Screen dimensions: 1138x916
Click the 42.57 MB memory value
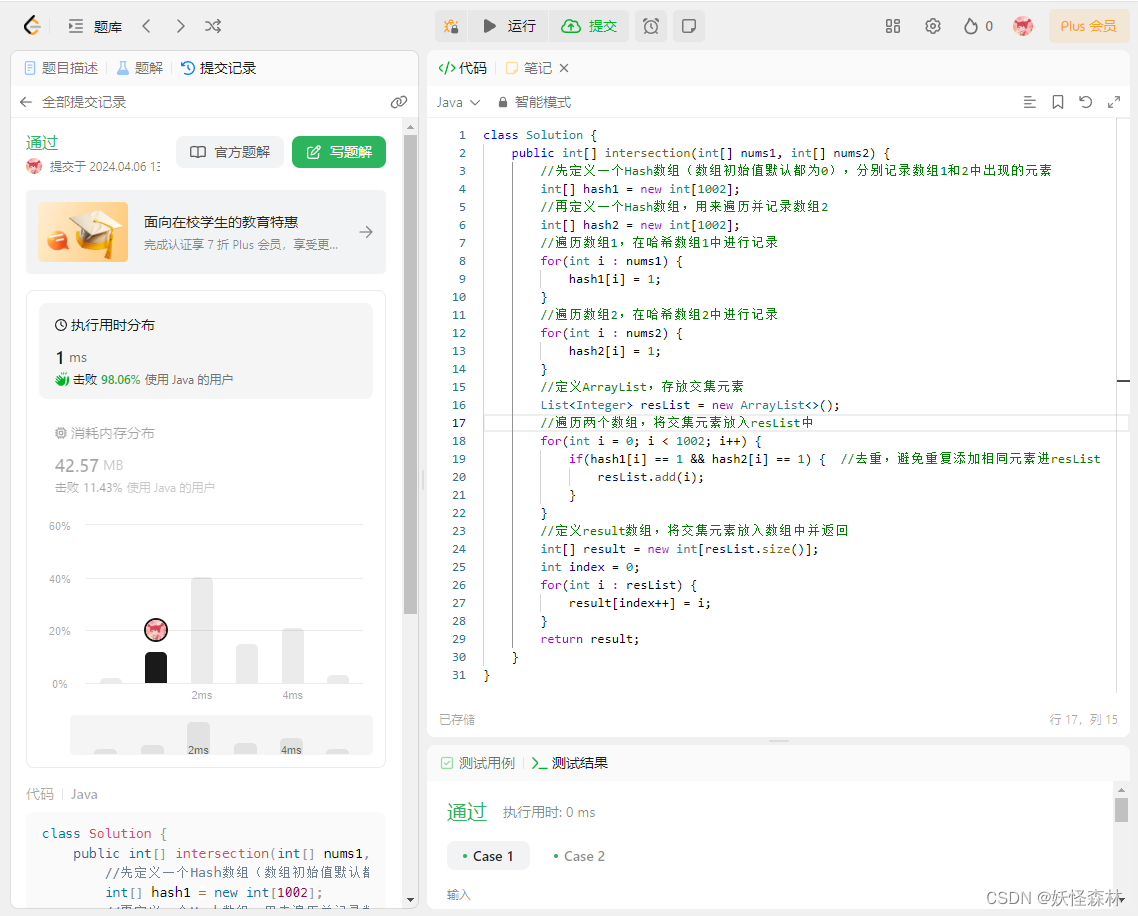pos(89,465)
